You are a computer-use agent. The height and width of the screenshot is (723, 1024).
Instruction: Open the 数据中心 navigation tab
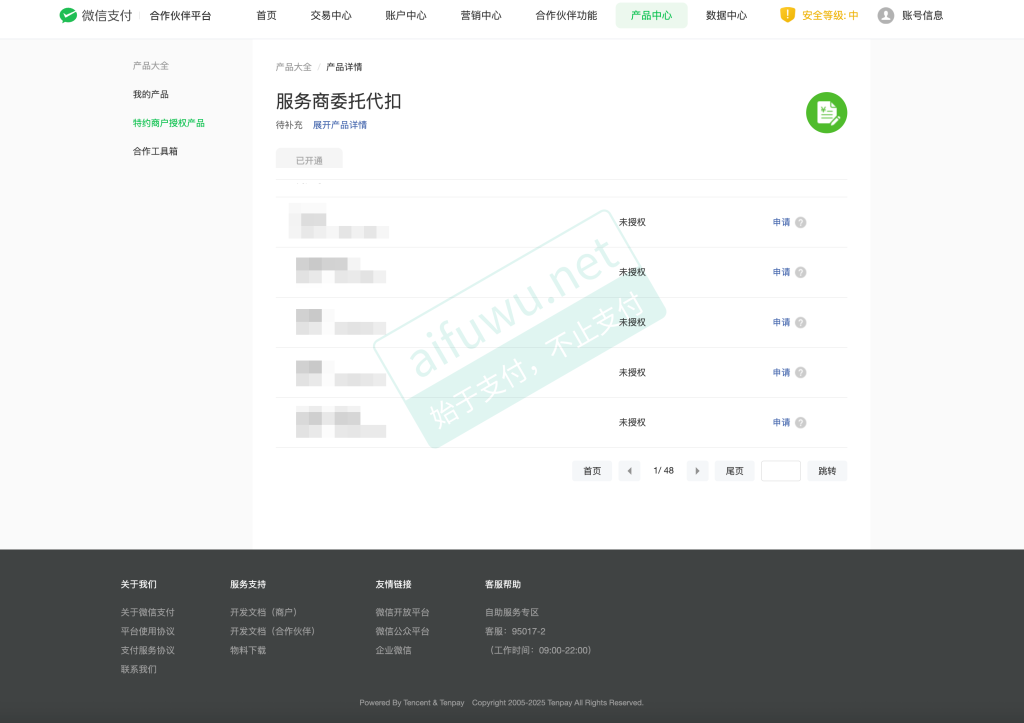[x=726, y=16]
